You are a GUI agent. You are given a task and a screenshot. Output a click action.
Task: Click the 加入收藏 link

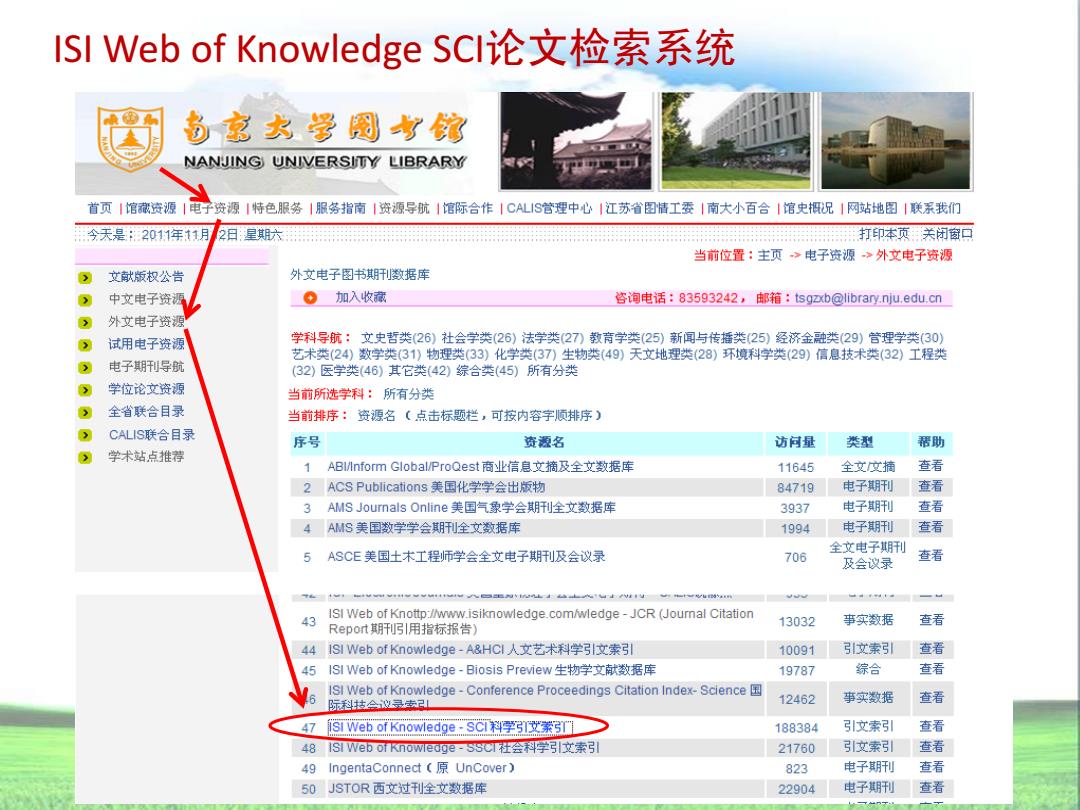coord(361,298)
